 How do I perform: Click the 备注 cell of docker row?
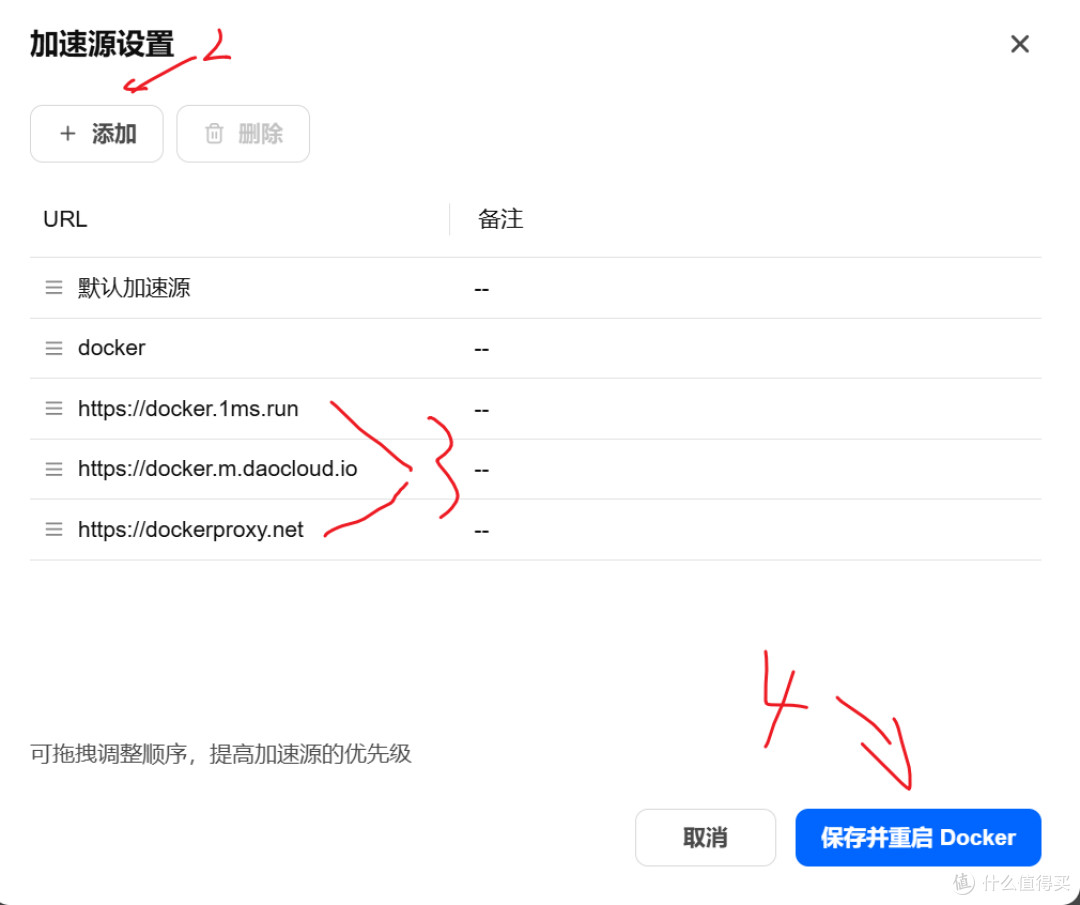[x=481, y=349]
